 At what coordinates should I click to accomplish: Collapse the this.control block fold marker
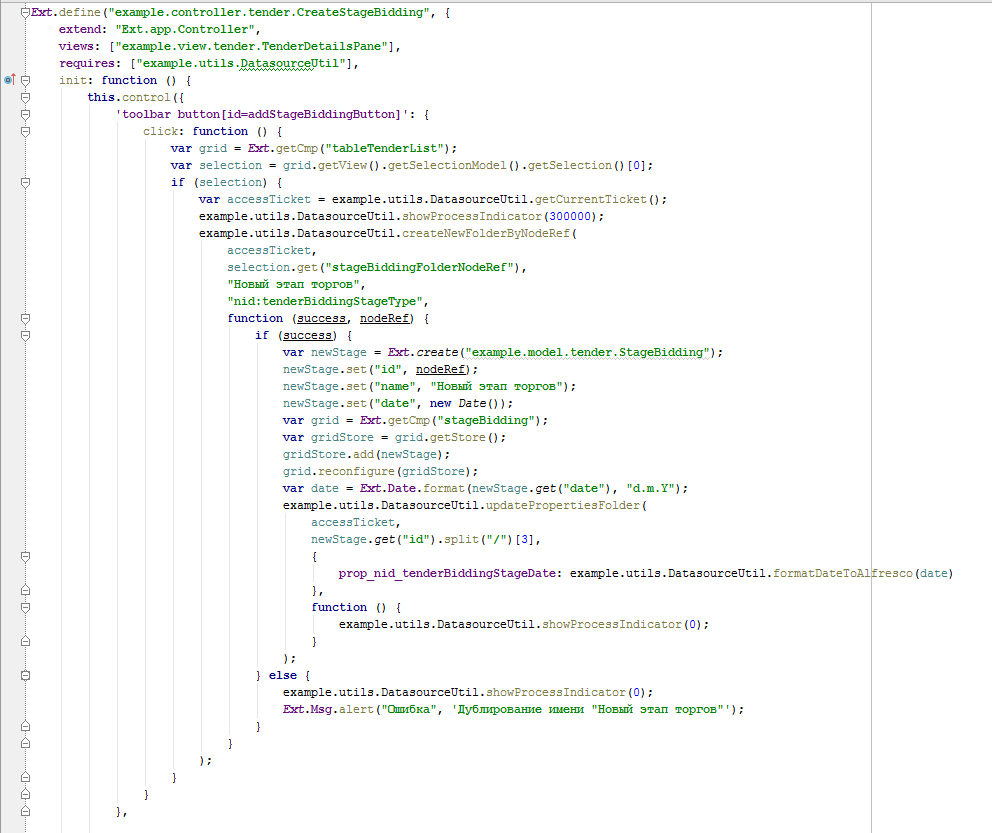point(25,97)
